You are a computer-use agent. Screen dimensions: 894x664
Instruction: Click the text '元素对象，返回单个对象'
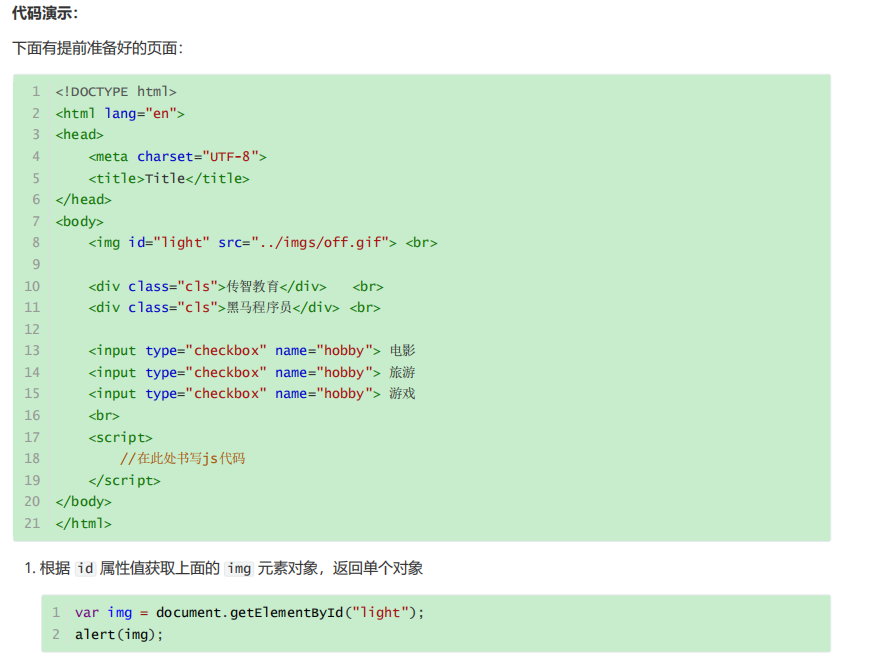click(x=340, y=568)
